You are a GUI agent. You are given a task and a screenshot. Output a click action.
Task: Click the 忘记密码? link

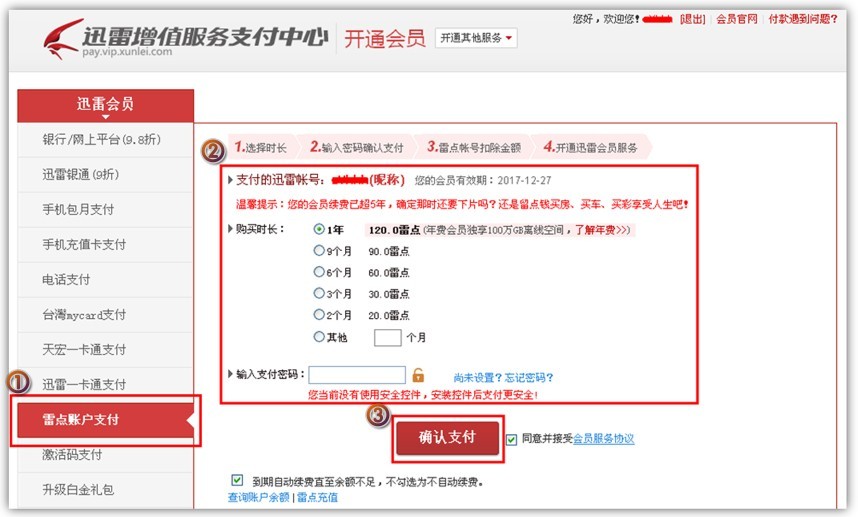tap(529, 377)
